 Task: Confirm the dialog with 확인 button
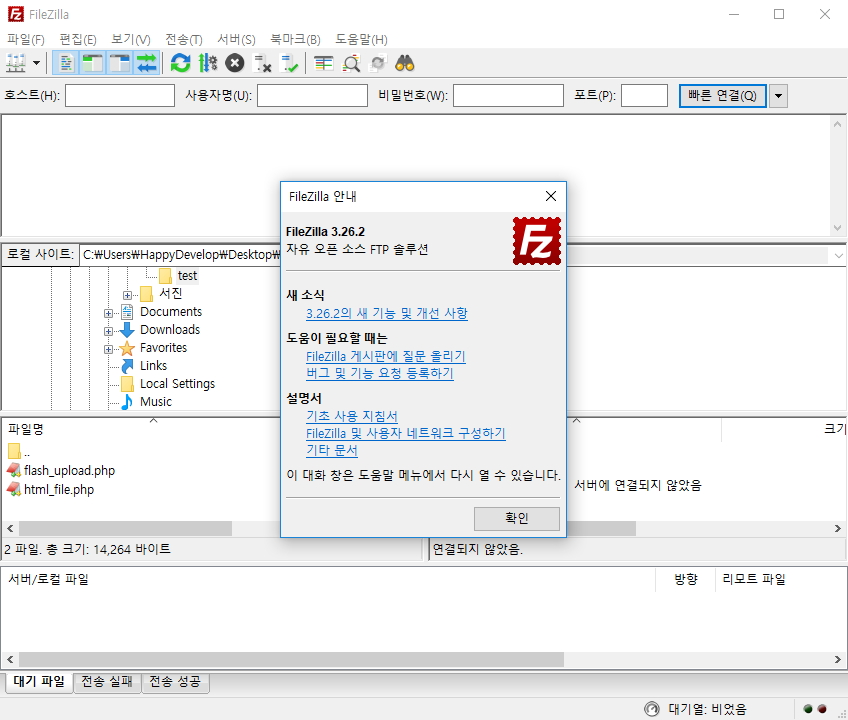tap(516, 518)
